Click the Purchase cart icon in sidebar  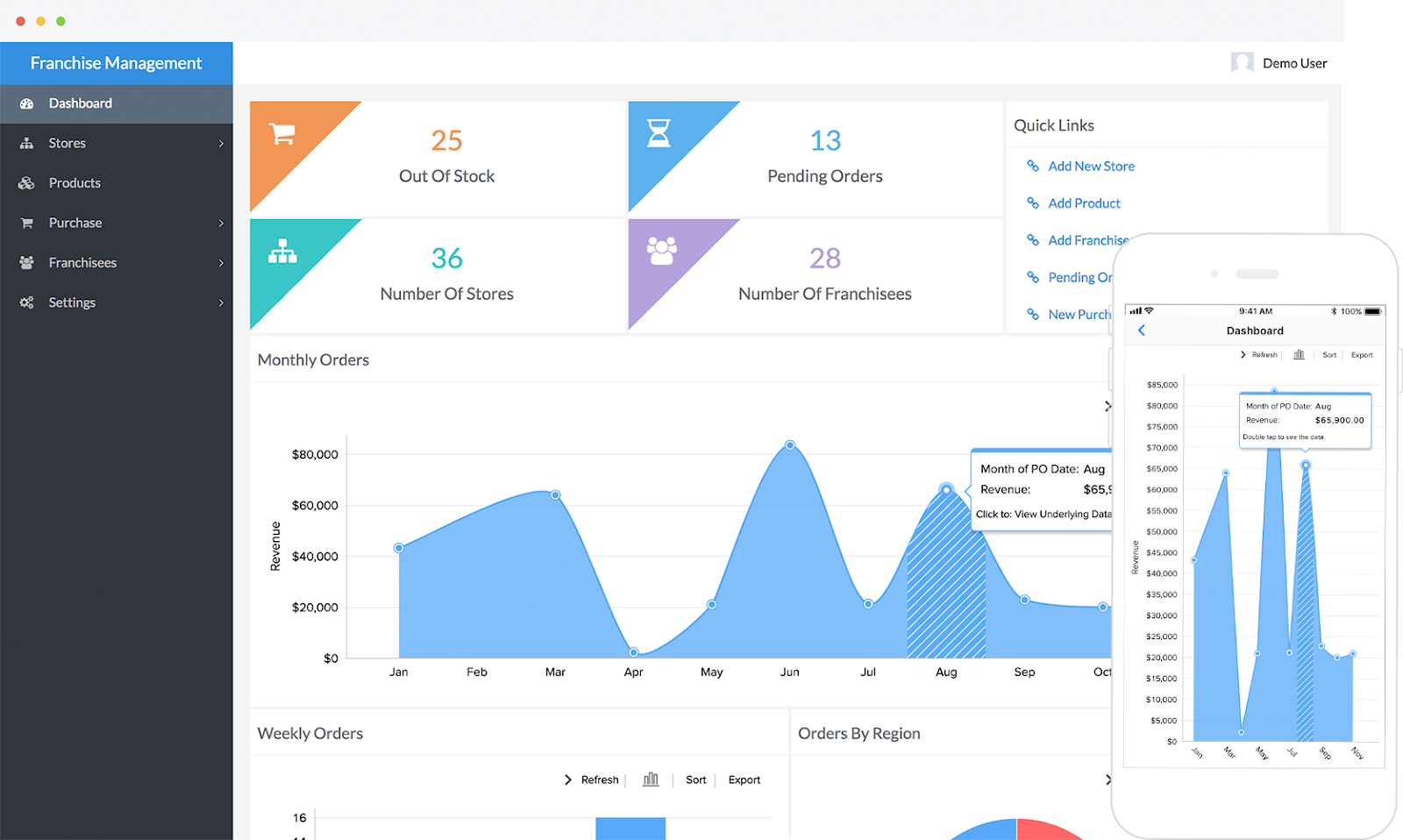[x=26, y=223]
